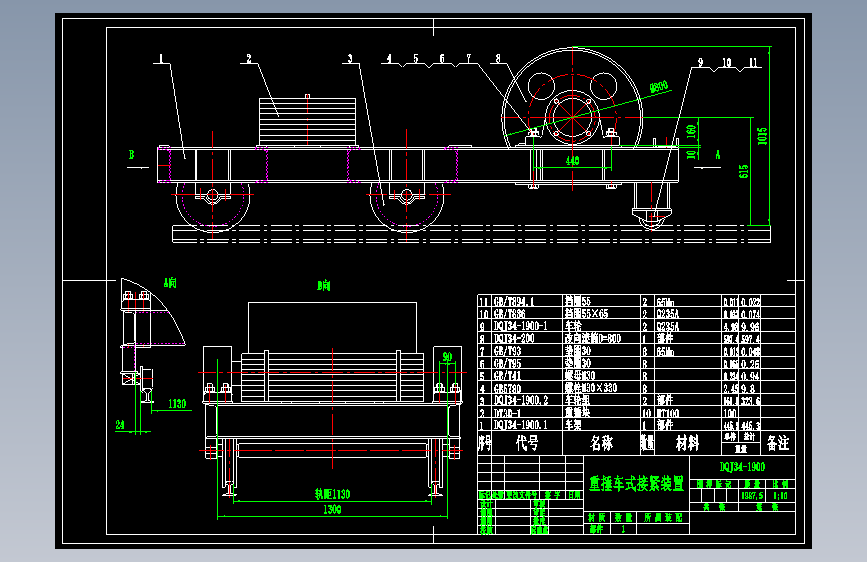Select the 1015 vertical dimension text
867x562 pixels.
(x=762, y=136)
